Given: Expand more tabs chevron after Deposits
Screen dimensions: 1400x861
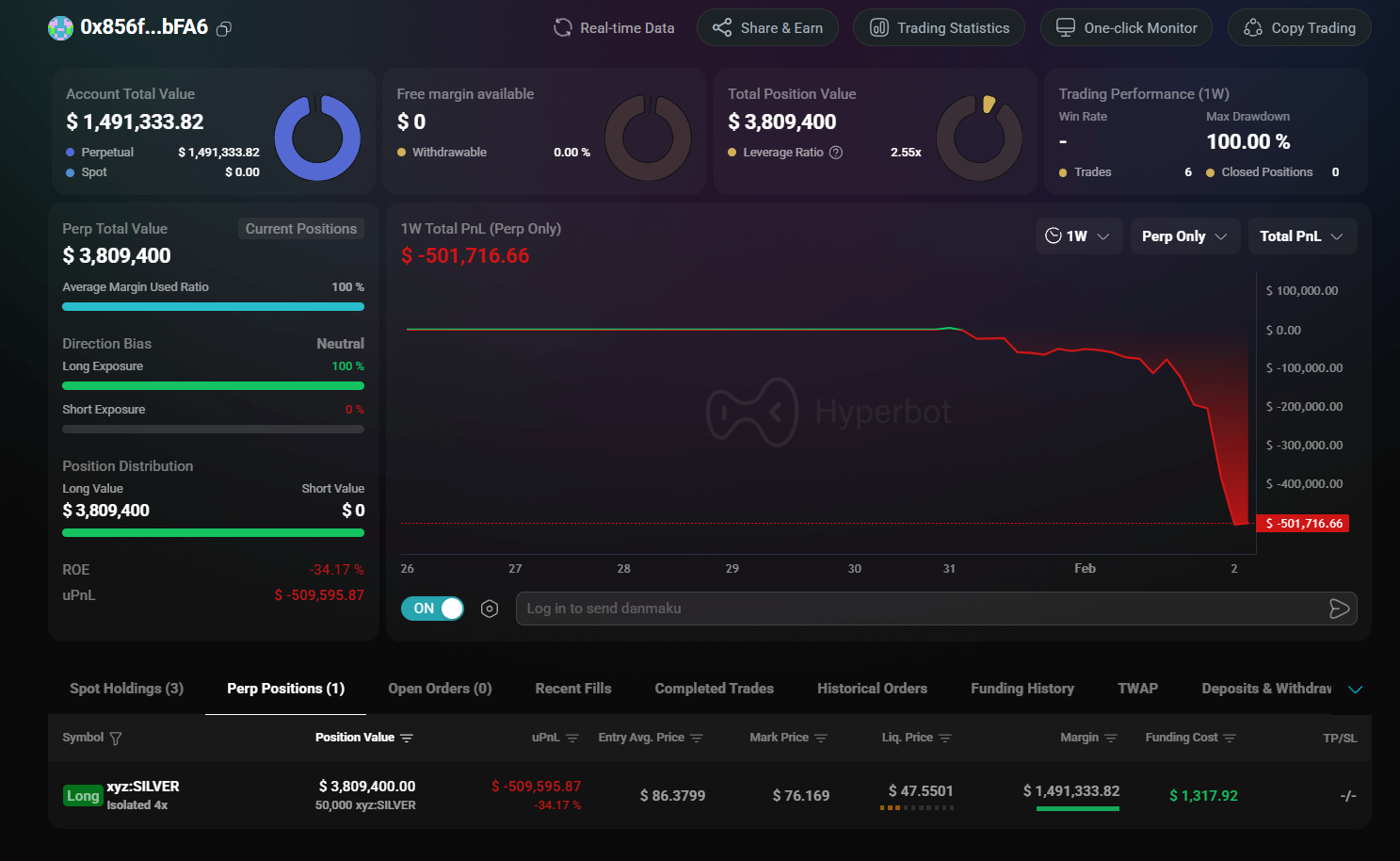Looking at the screenshot, I should point(1356,690).
